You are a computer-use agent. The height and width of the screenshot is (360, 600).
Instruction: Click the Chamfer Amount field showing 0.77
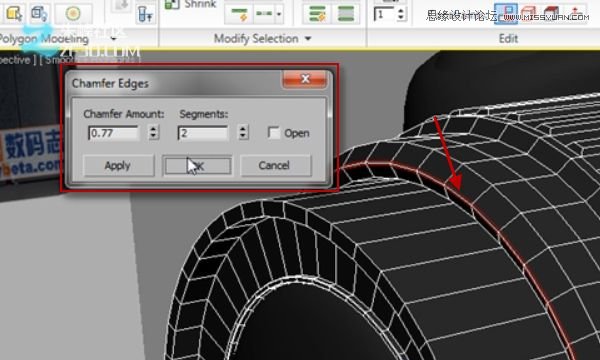(x=114, y=133)
